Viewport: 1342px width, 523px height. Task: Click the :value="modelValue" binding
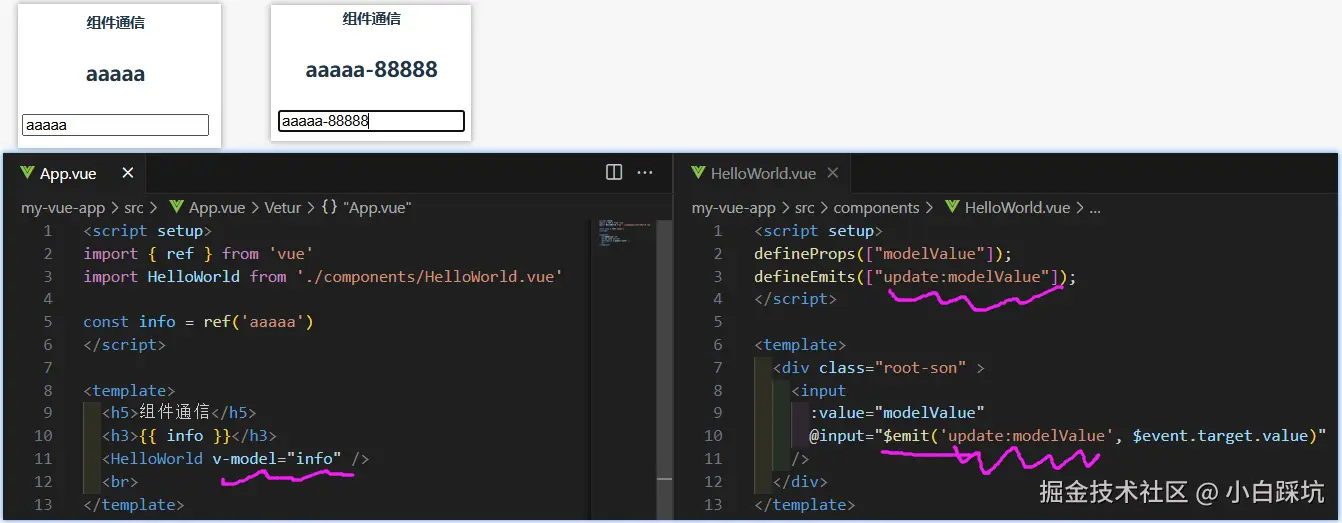coord(898,413)
